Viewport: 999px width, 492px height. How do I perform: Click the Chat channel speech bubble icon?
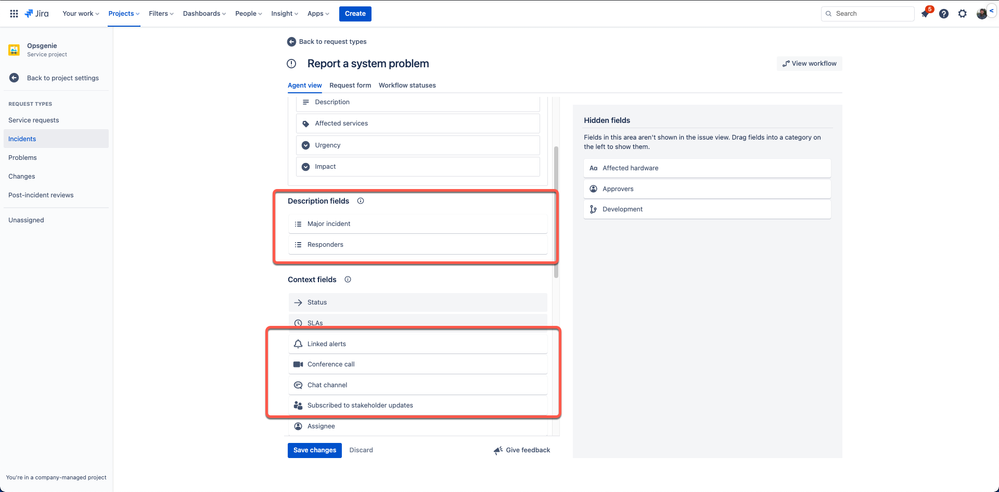point(298,385)
